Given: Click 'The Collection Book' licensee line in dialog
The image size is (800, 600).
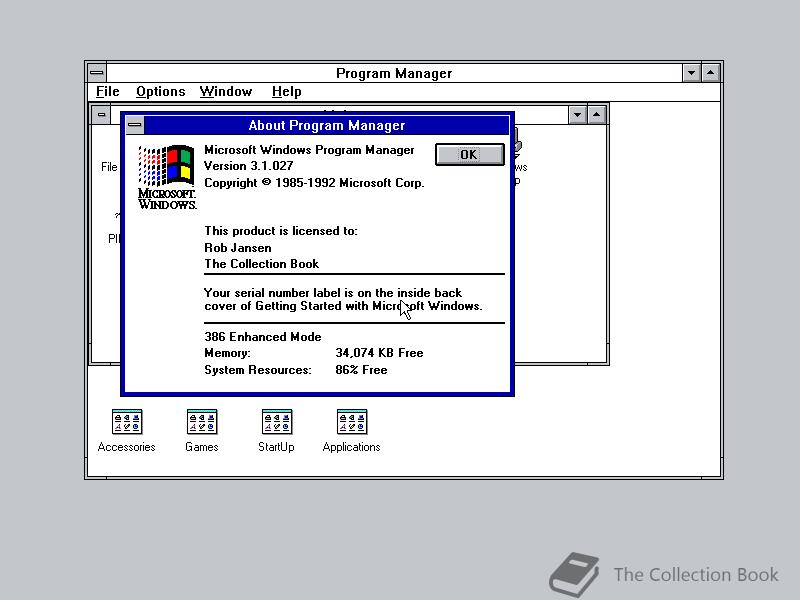Looking at the screenshot, I should [261, 264].
